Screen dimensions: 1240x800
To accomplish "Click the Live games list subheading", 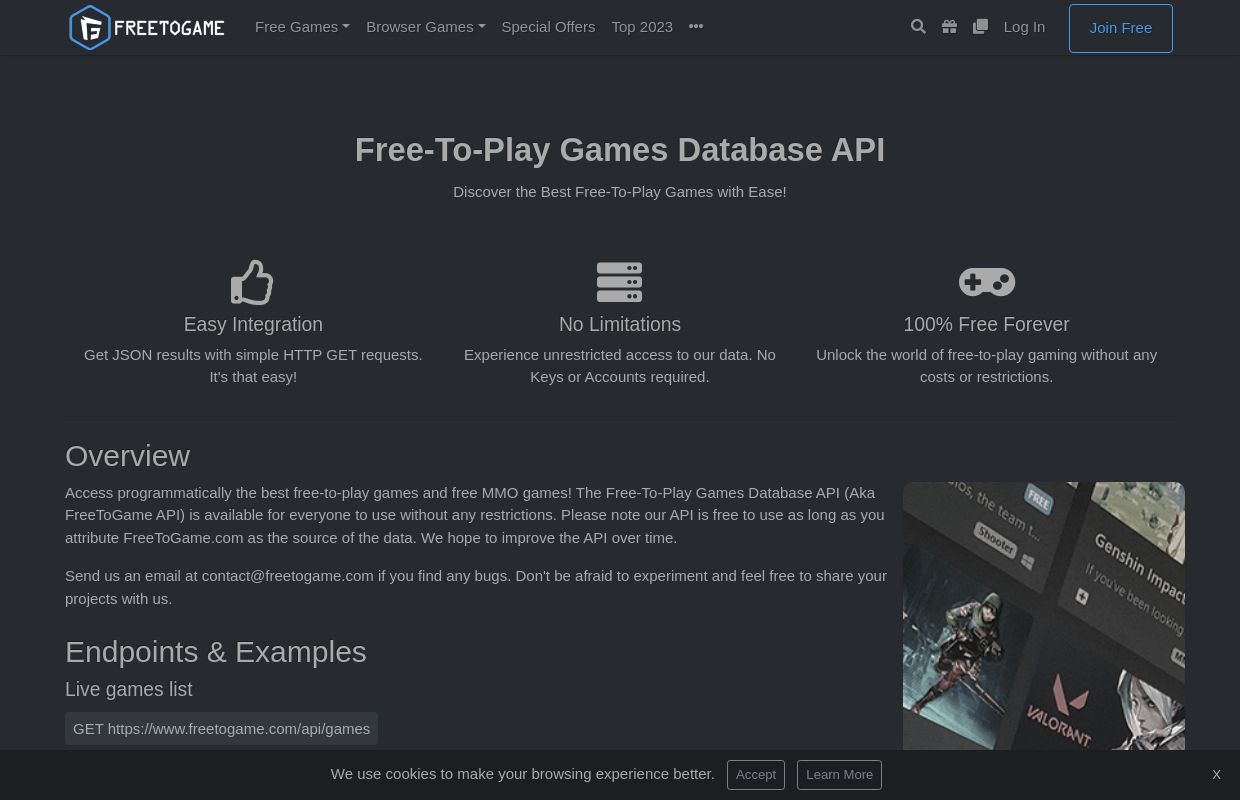I will pos(129,689).
